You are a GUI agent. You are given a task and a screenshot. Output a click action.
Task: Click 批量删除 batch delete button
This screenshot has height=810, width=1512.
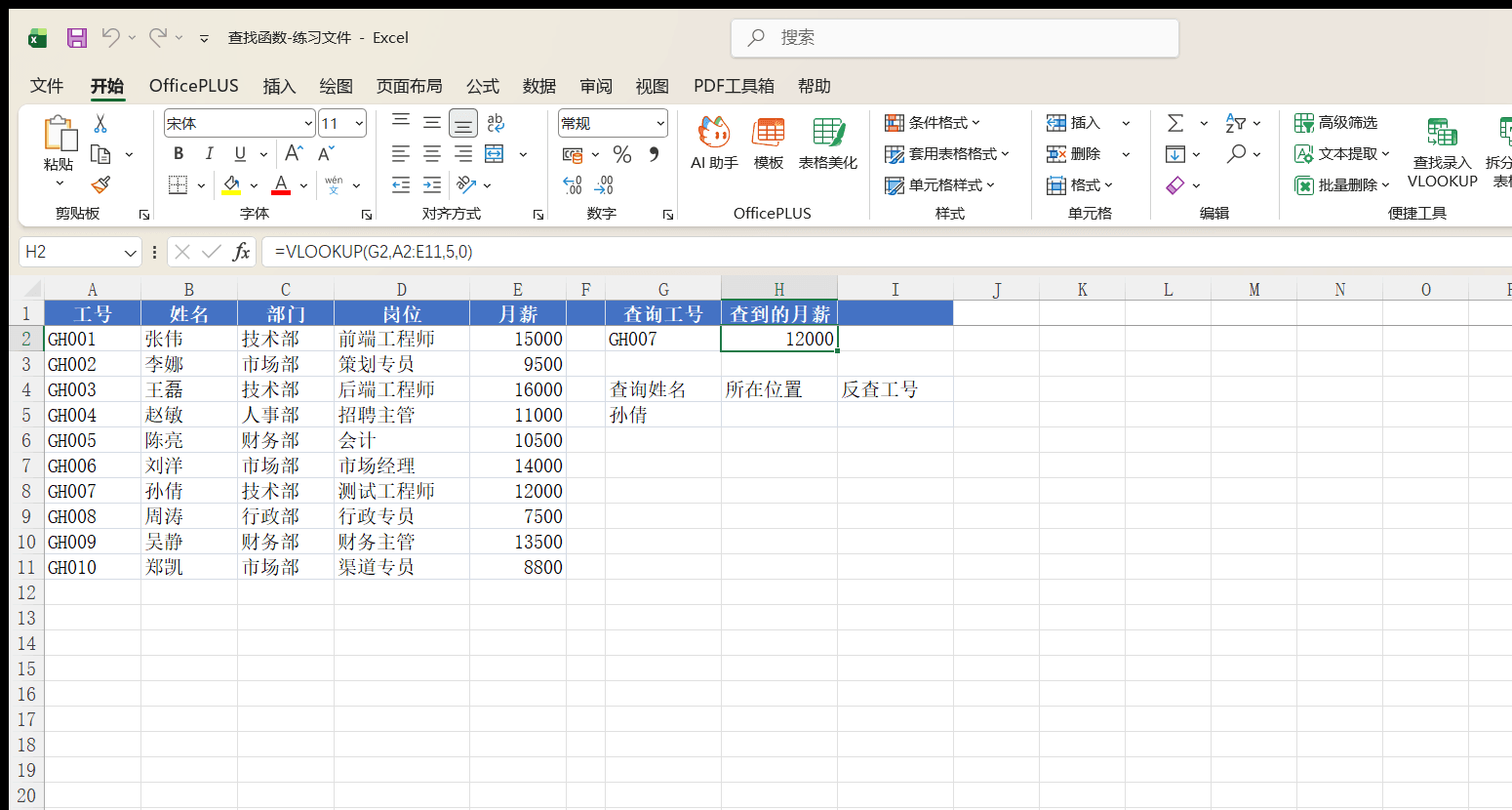(x=1341, y=184)
